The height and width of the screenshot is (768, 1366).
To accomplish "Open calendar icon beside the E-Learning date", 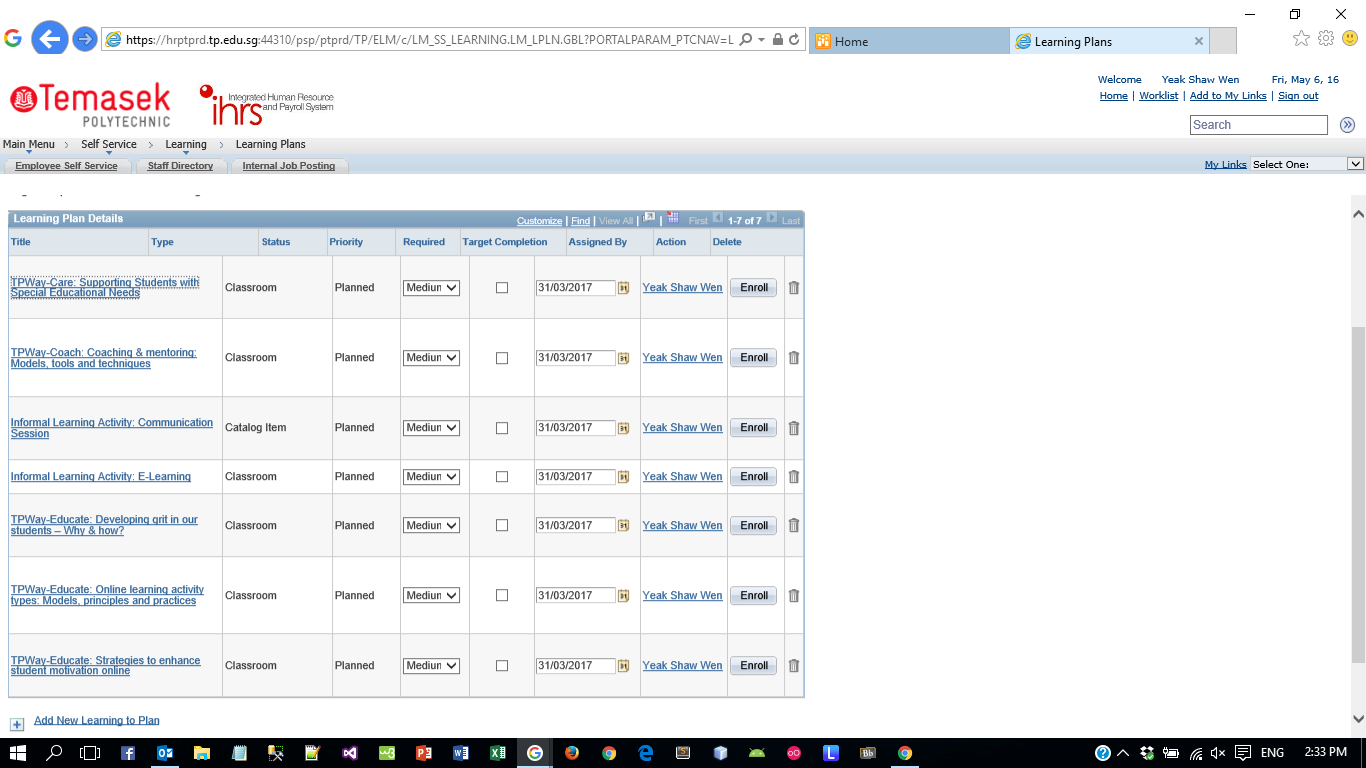I will pos(623,477).
